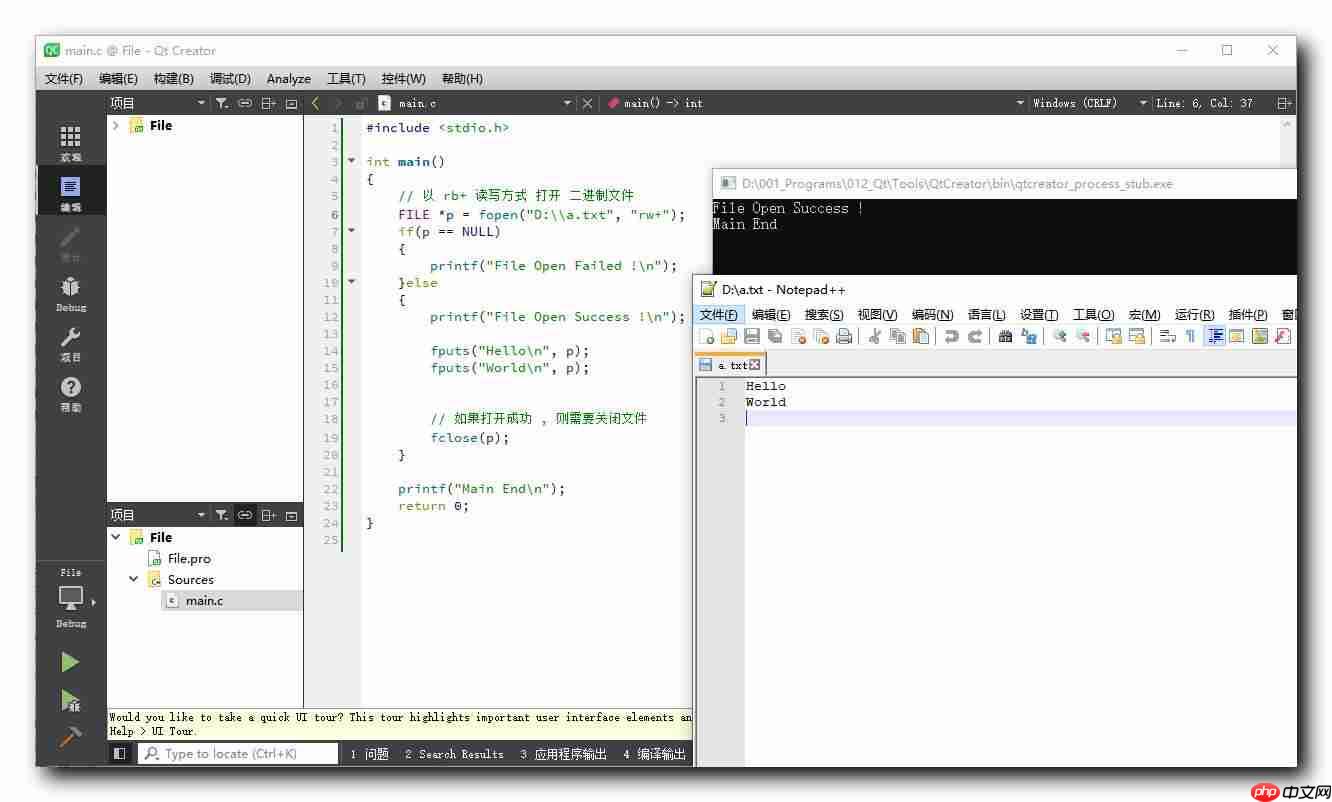Viewport: 1332px width, 802px height.
Task: Close the upper project panel
Action: pos(291,103)
